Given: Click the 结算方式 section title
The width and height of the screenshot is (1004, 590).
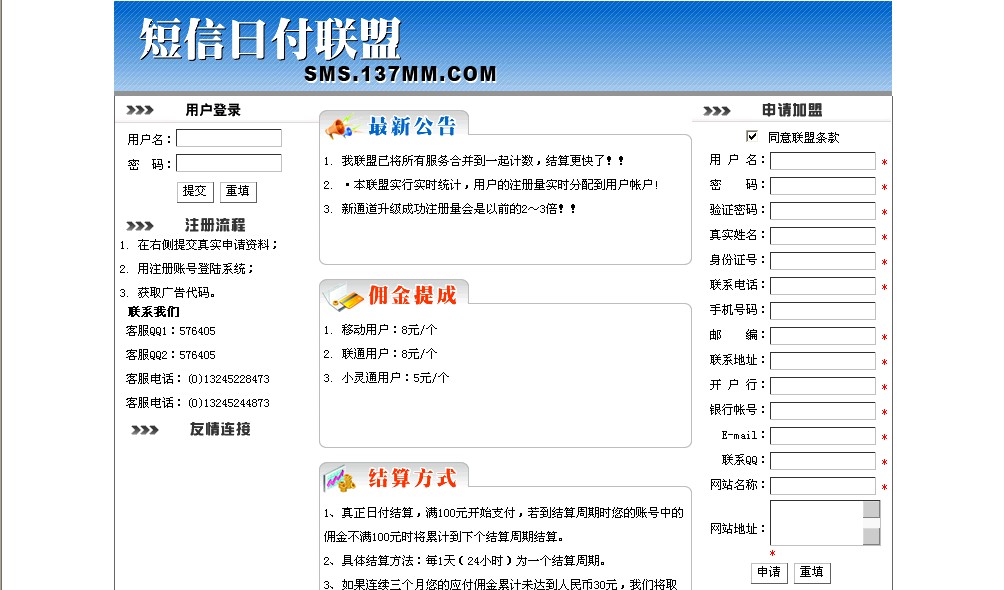Looking at the screenshot, I should [412, 478].
